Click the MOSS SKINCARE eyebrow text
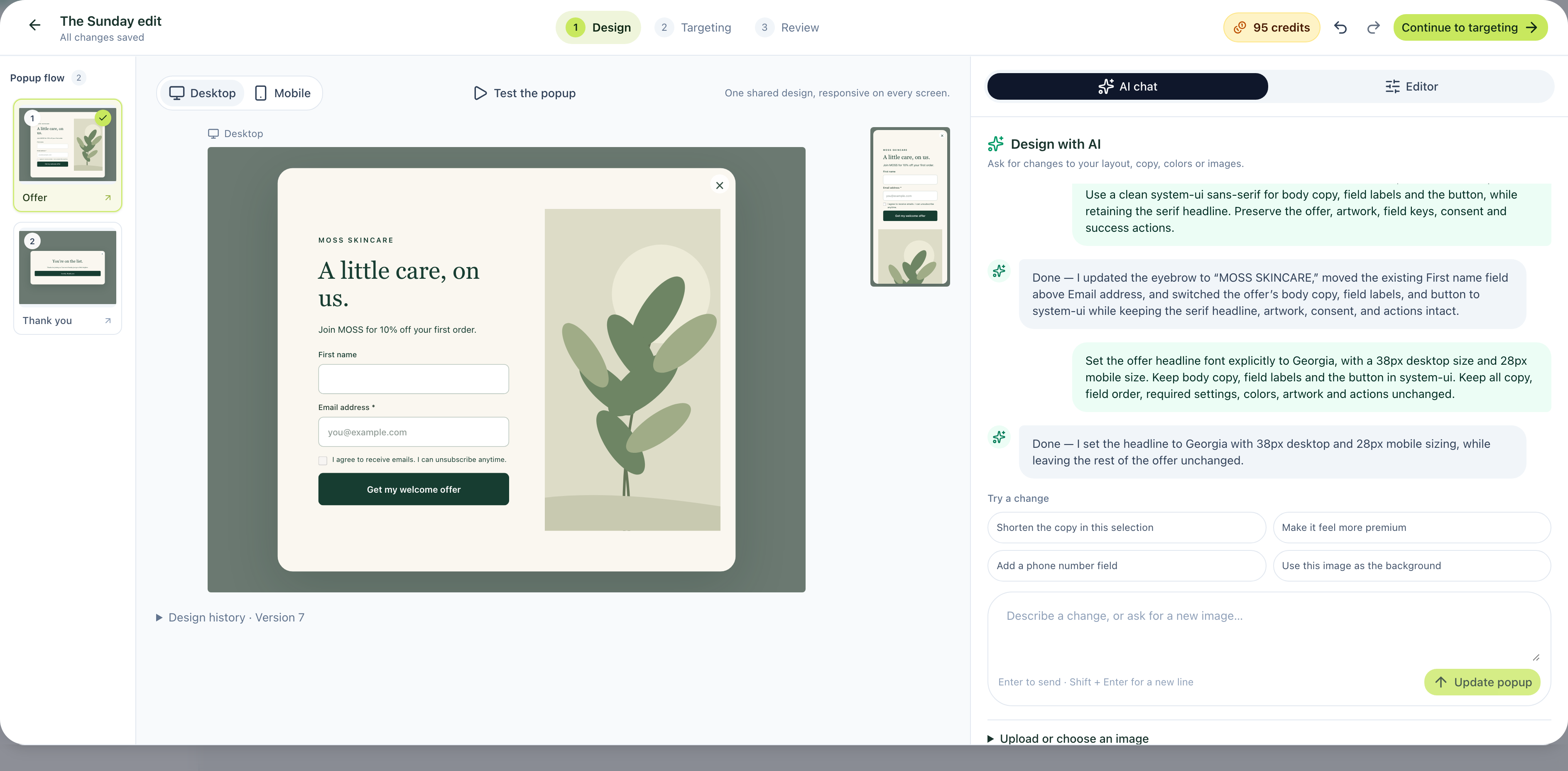This screenshot has width=1568, height=771. point(355,240)
